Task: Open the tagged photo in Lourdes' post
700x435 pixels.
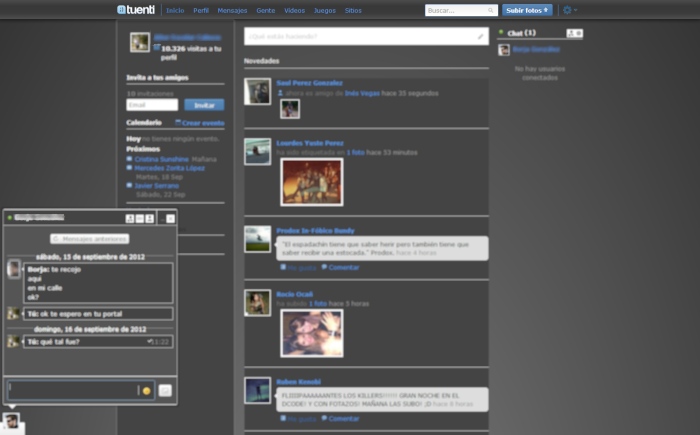Action: [312, 182]
